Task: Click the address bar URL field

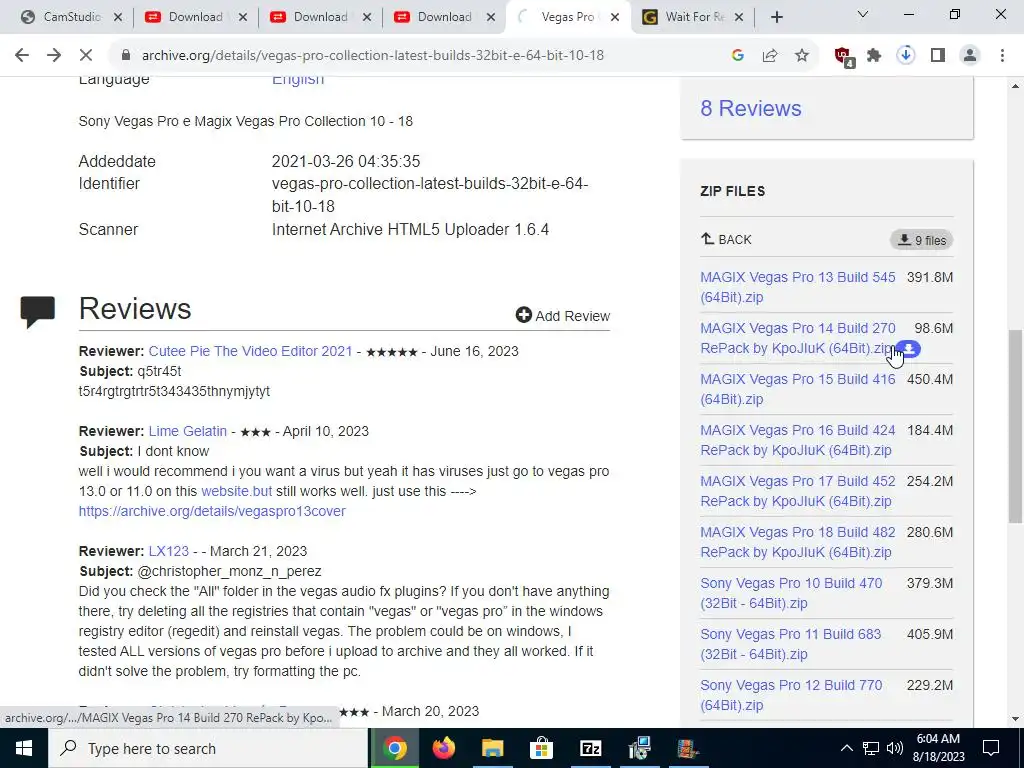Action: pos(373,56)
